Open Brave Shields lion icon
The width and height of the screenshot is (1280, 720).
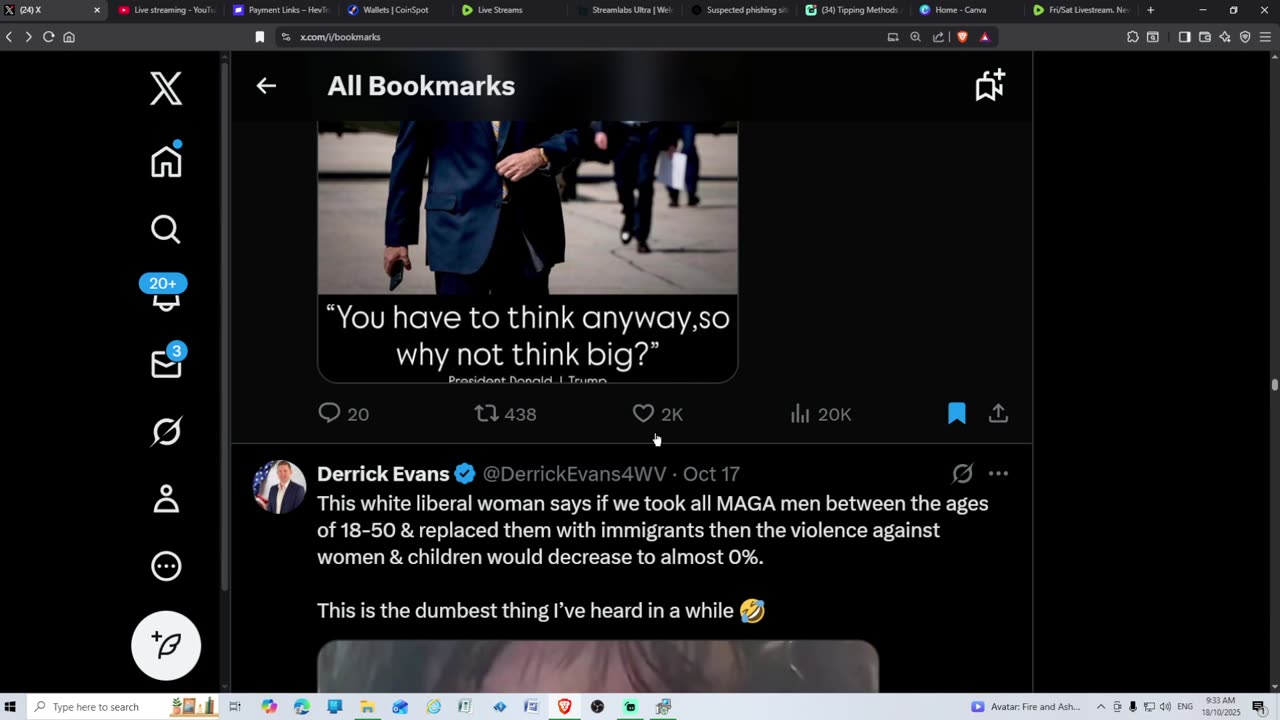962,37
